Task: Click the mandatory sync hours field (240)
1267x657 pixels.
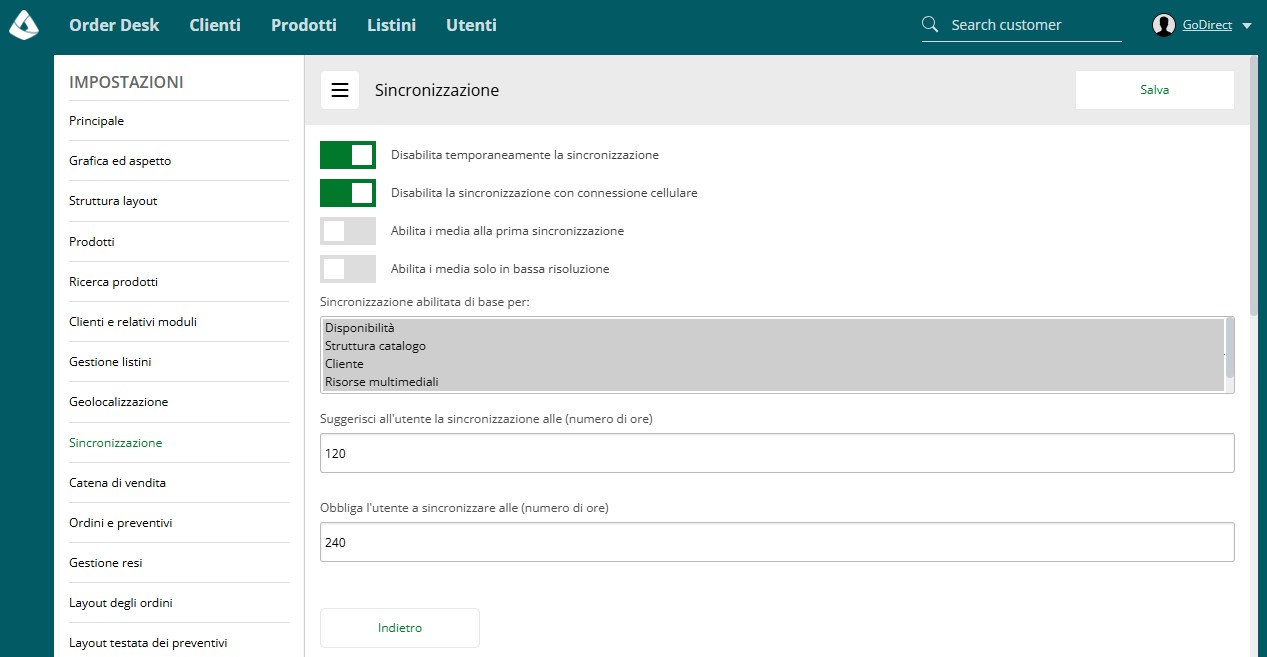Action: coord(777,542)
